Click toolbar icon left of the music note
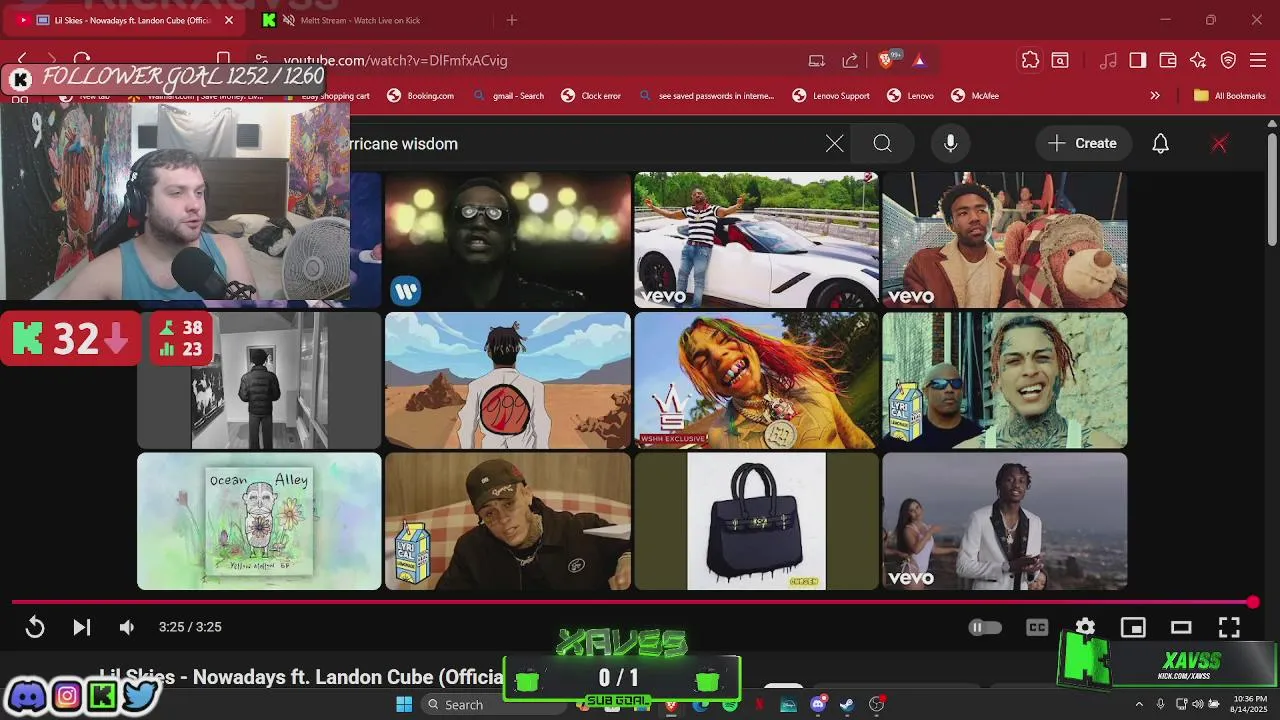Screen dimensions: 1280x720 [x=1060, y=61]
